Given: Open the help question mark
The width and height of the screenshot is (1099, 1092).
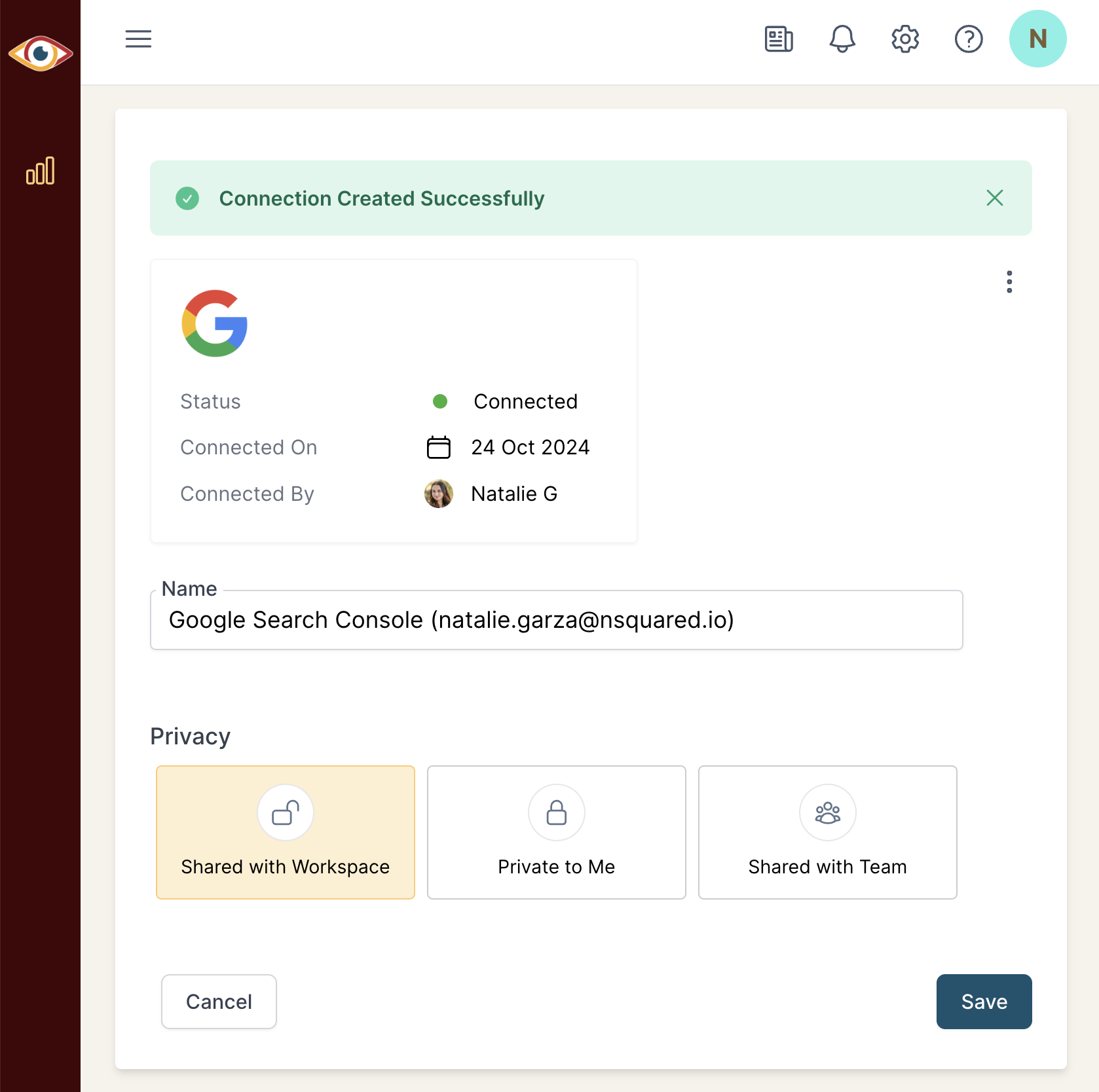Looking at the screenshot, I should point(968,39).
